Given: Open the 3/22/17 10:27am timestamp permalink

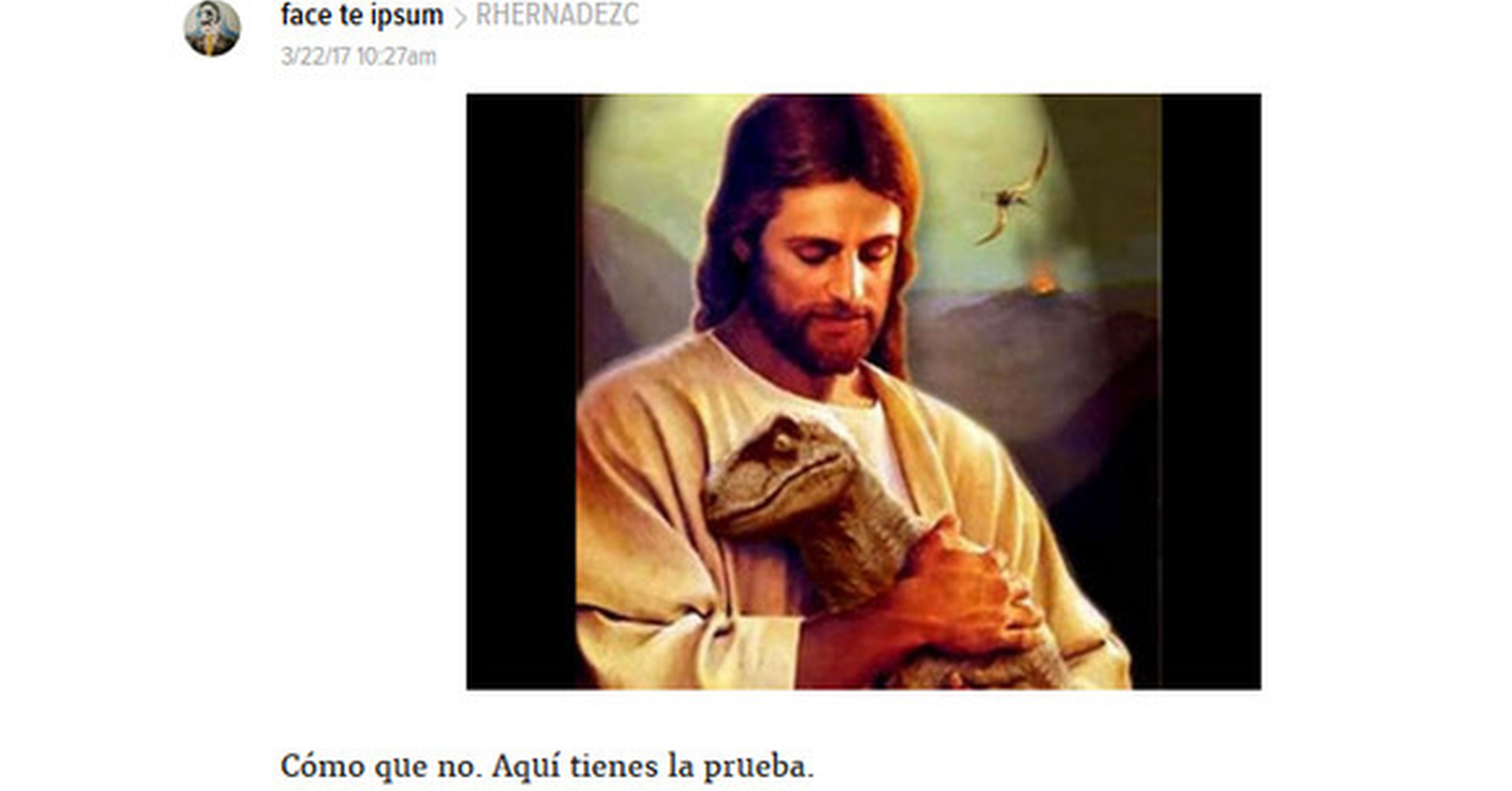Looking at the screenshot, I should click(358, 57).
